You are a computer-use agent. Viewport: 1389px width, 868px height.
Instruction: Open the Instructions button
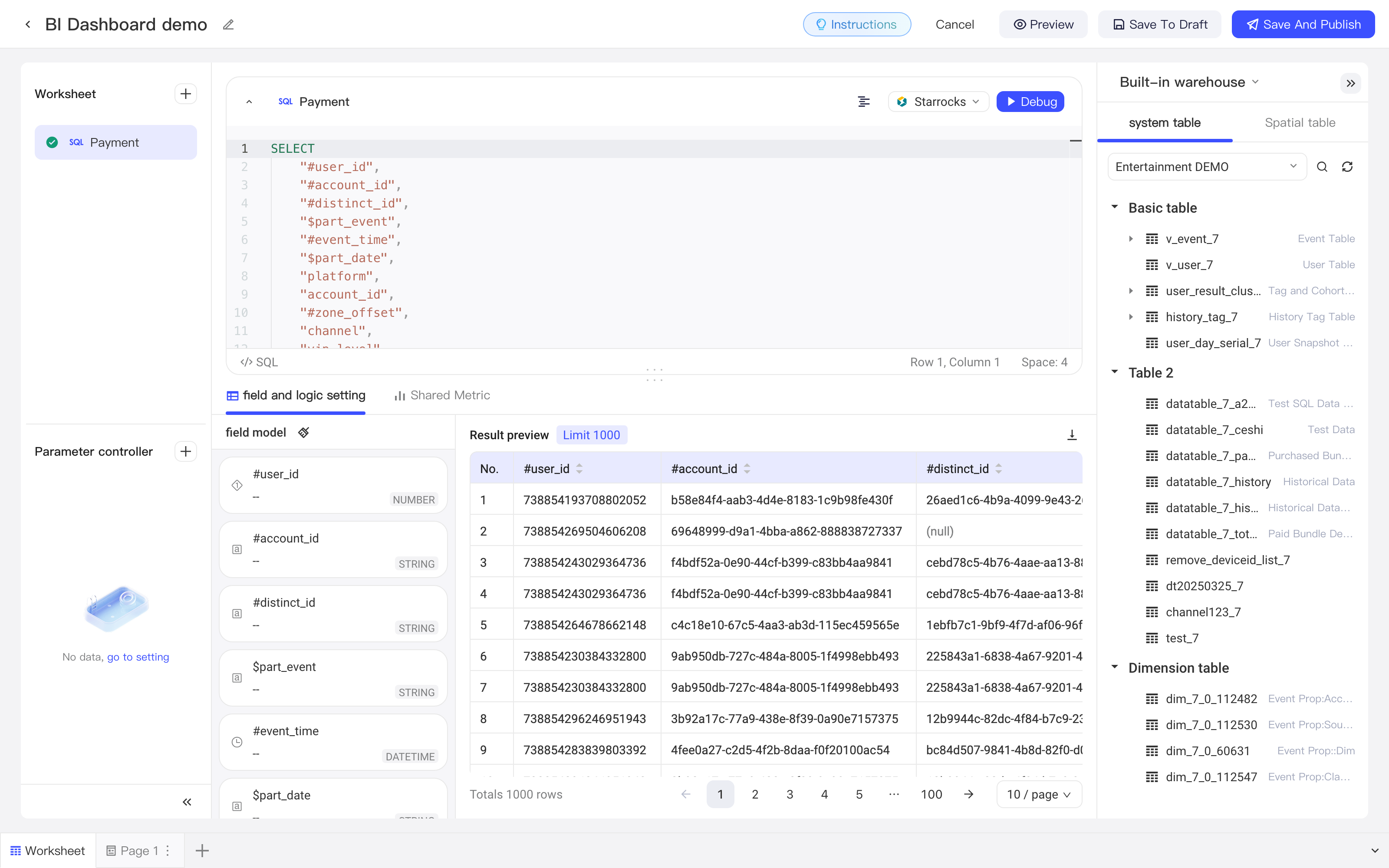[x=857, y=24]
